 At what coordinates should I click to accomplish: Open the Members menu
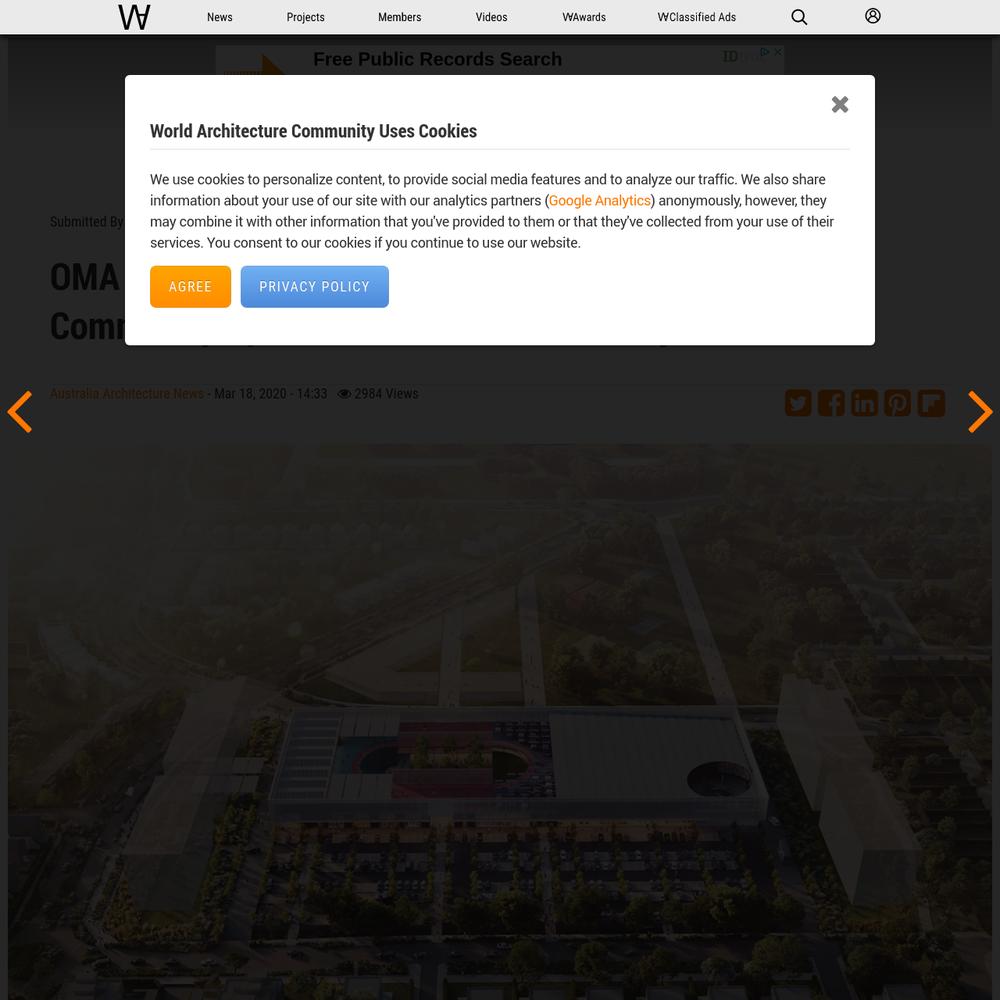click(399, 17)
